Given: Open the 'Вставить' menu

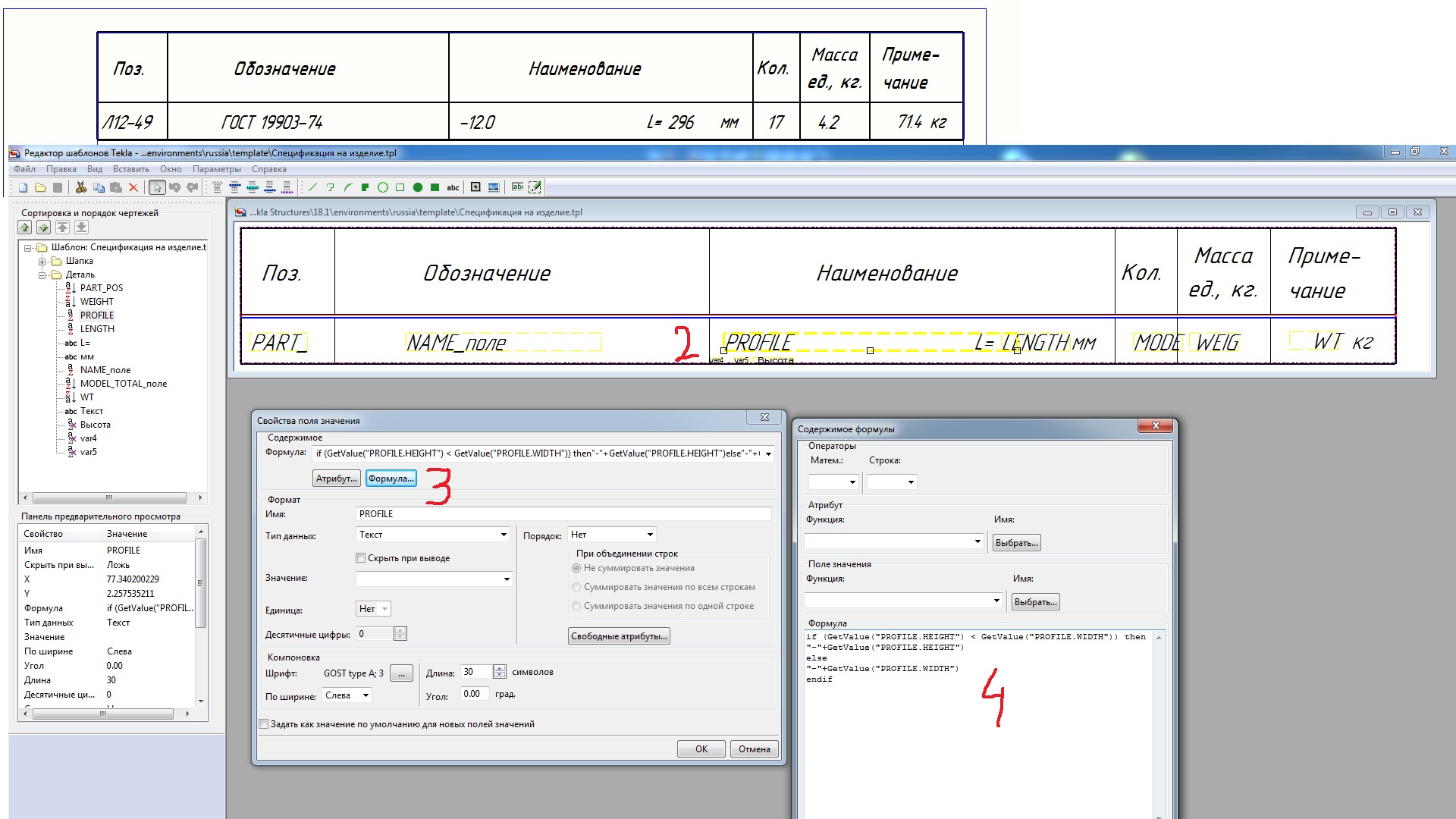Looking at the screenshot, I should click(130, 169).
